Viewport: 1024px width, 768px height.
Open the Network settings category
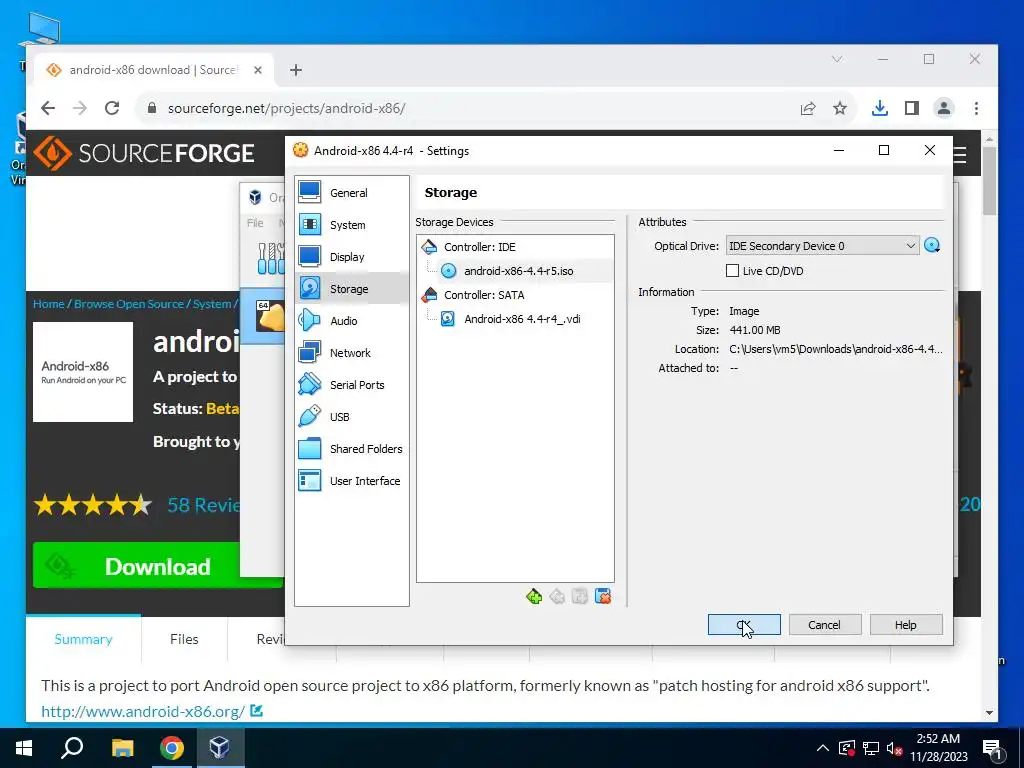(351, 353)
